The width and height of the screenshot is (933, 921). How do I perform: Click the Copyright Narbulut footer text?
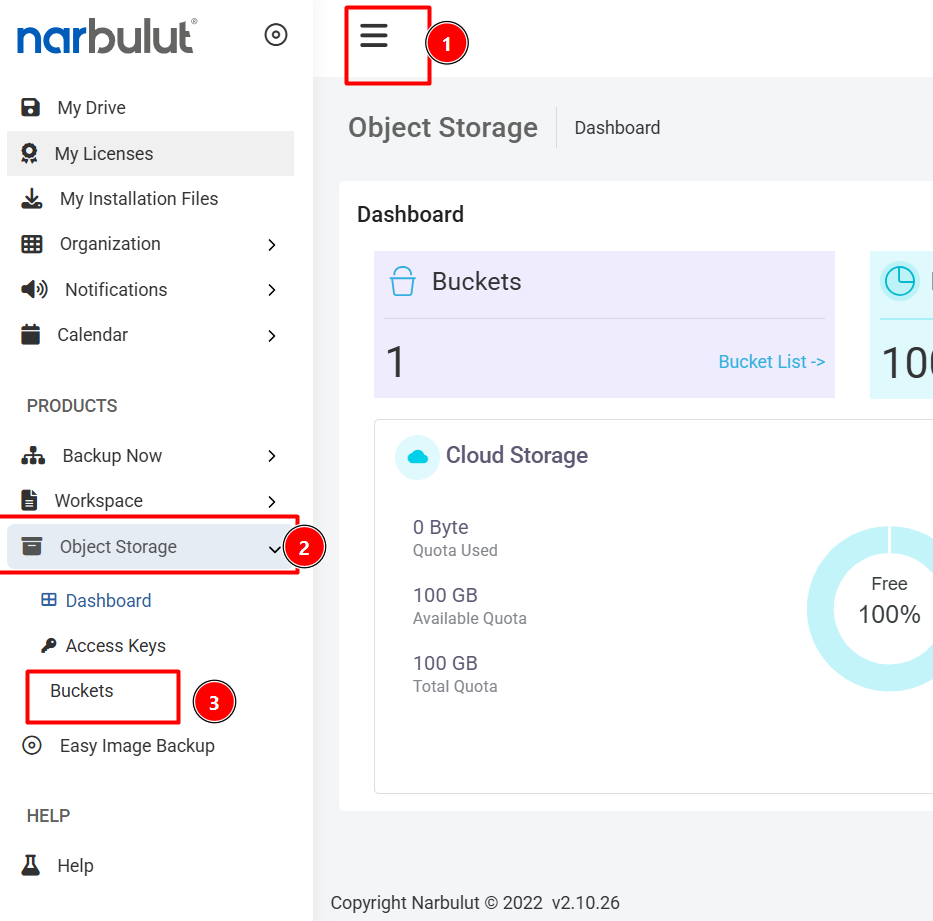(475, 903)
